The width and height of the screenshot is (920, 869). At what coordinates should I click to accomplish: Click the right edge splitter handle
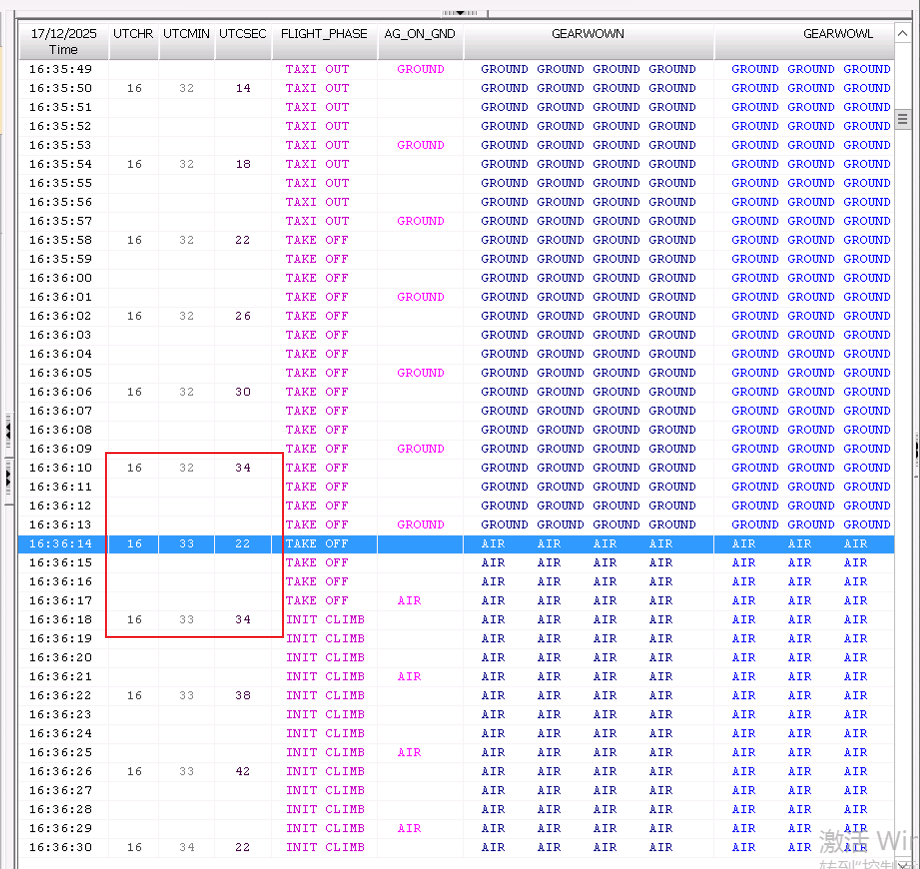click(x=915, y=449)
